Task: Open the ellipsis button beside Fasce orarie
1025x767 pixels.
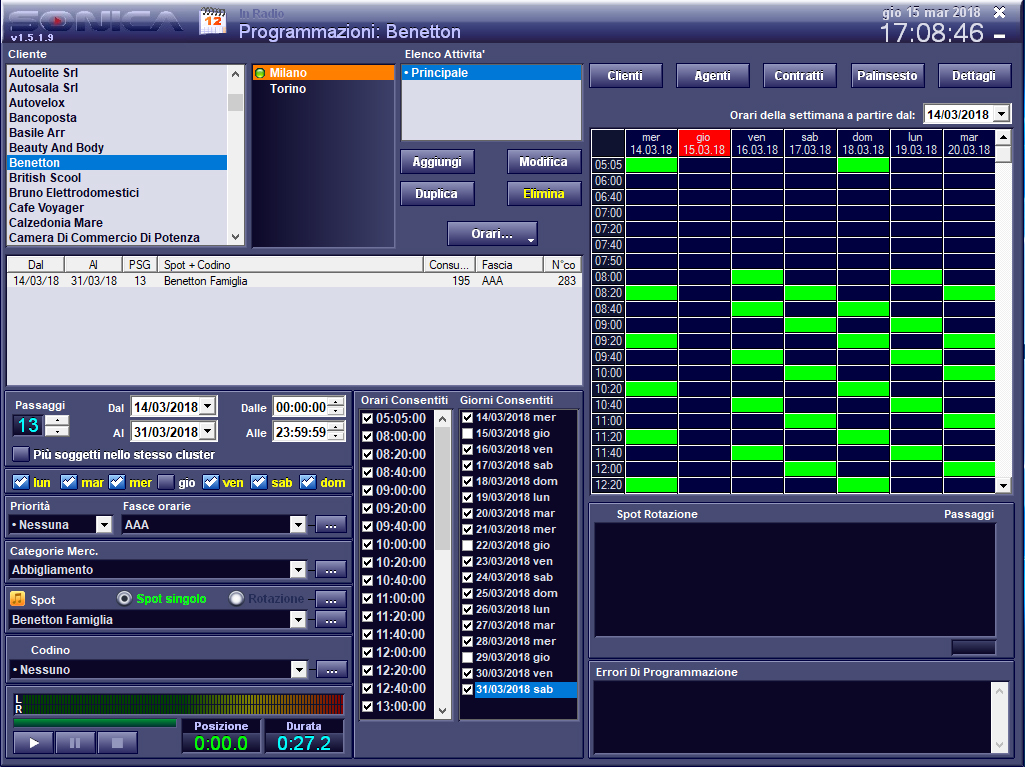Action: pyautogui.click(x=331, y=524)
